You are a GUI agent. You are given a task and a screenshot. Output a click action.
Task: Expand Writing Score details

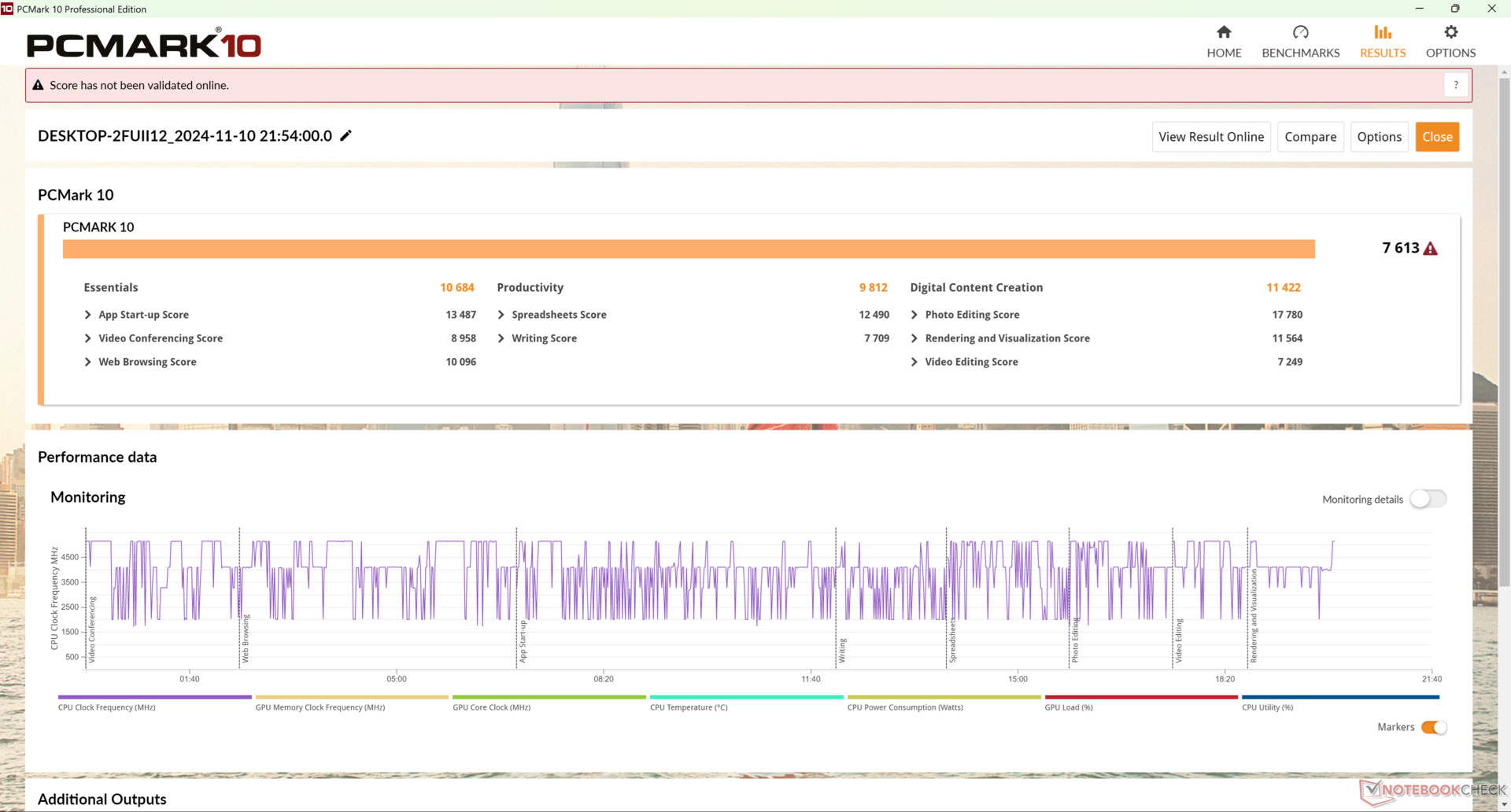[x=501, y=338]
